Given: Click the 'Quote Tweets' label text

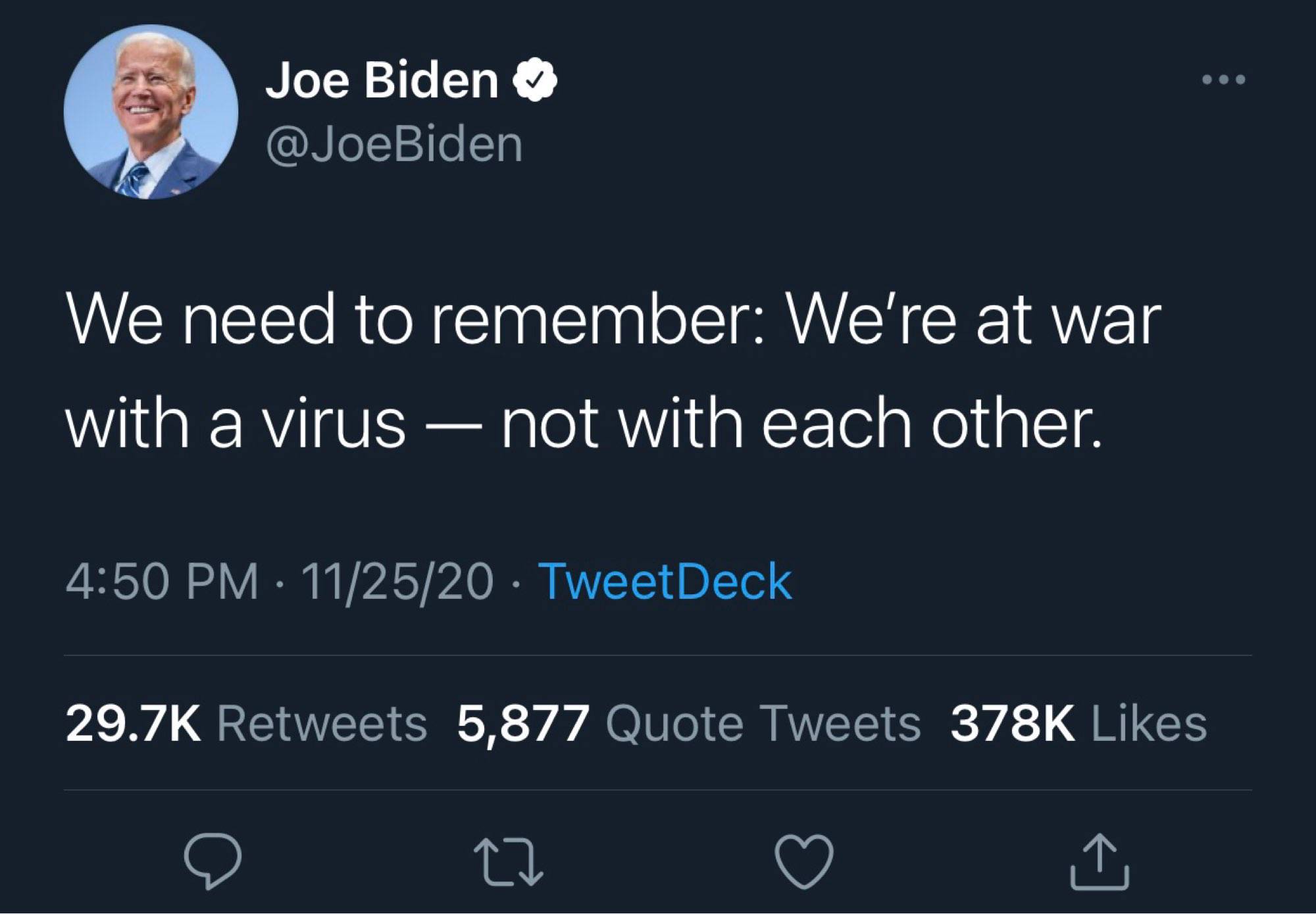Looking at the screenshot, I should coord(763,723).
